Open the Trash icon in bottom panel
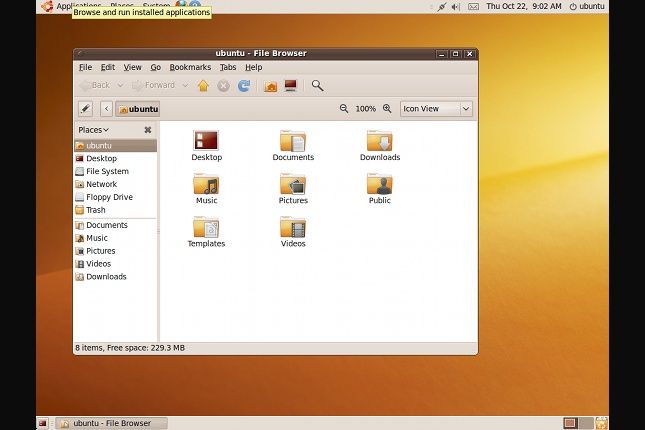The image size is (645, 430). [x=601, y=423]
